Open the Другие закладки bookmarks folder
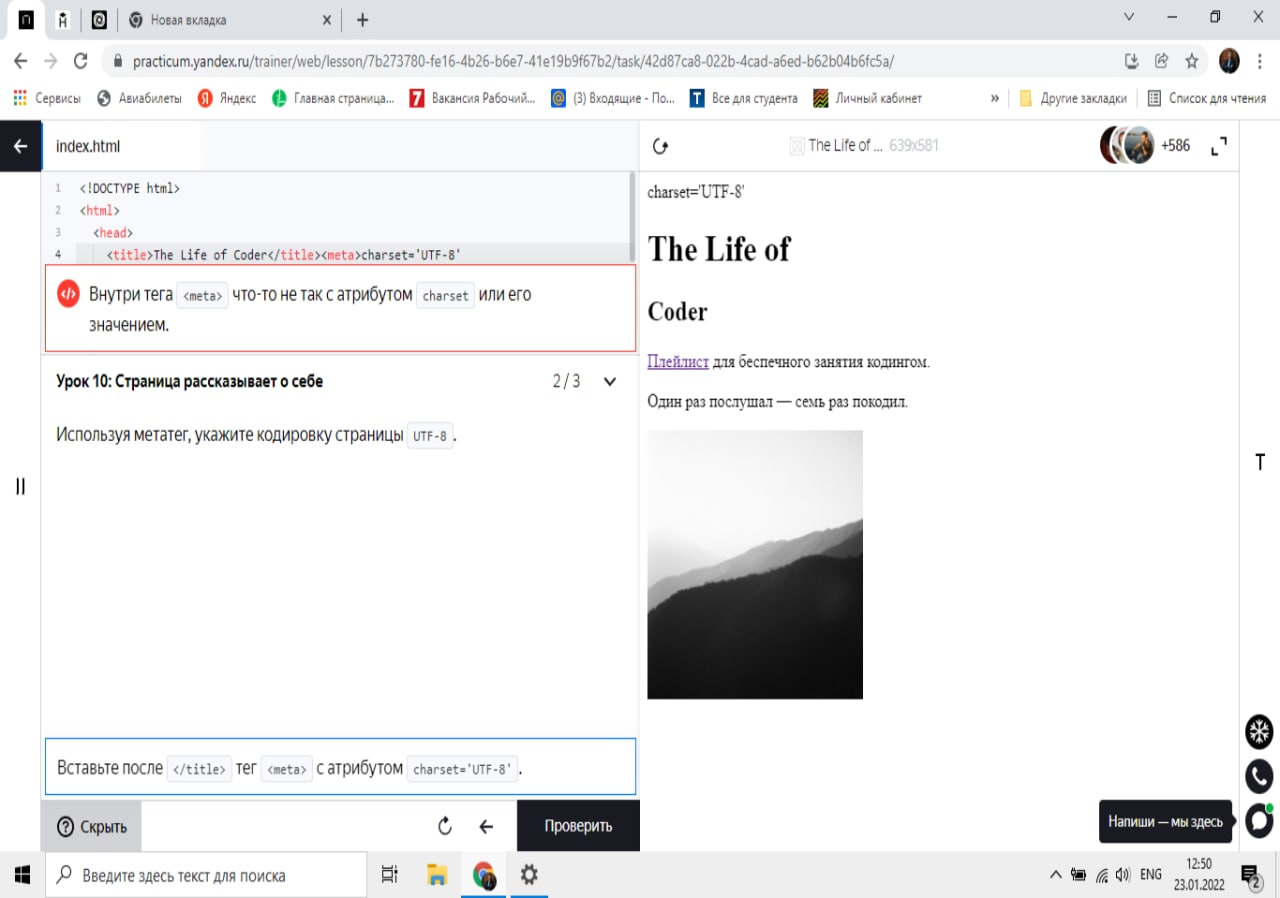 [1073, 98]
